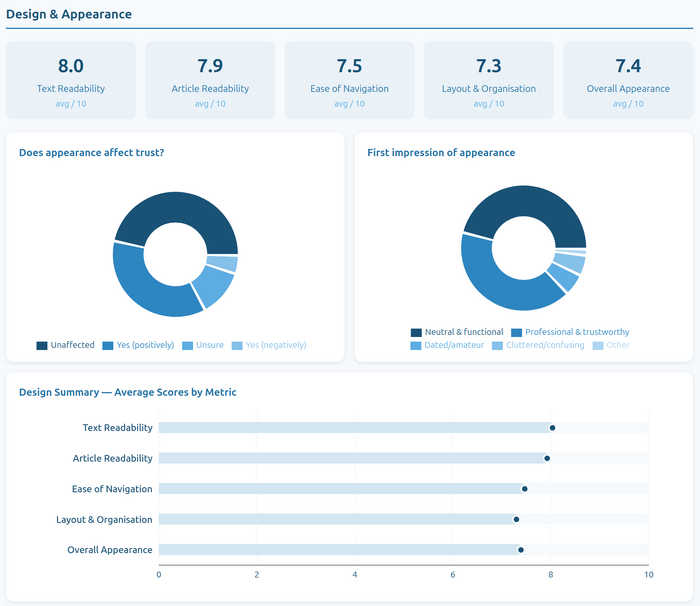This screenshot has height=606, width=700.
Task: Open the Ease of Navigation score card
Action: [x=349, y=80]
